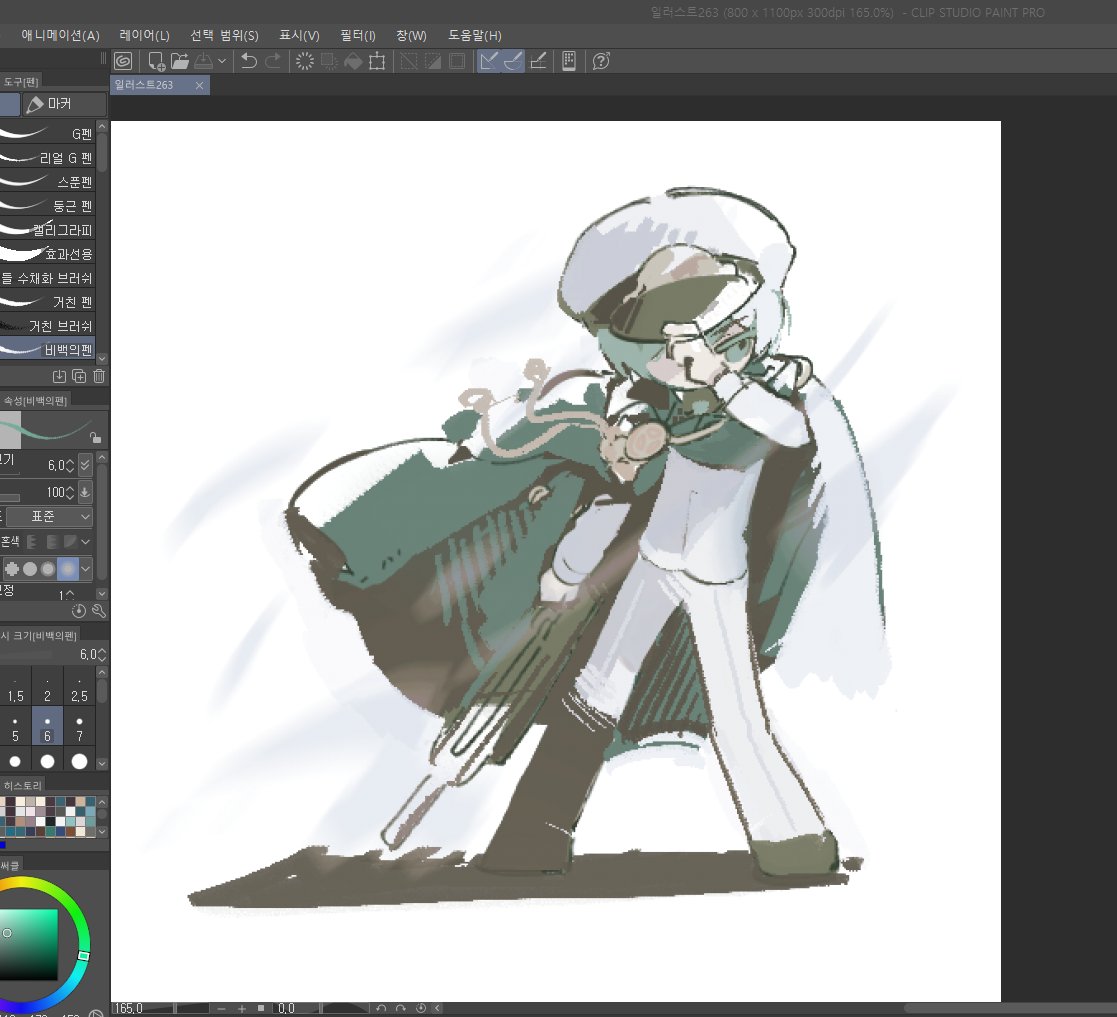Create a new canvas with the New icon
Image resolution: width=1117 pixels, height=1017 pixels.
coord(156,61)
